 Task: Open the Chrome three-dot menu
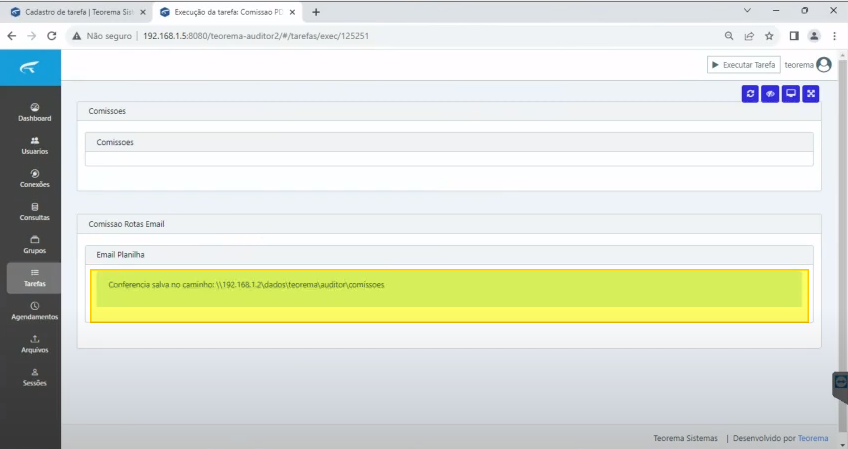[834, 36]
